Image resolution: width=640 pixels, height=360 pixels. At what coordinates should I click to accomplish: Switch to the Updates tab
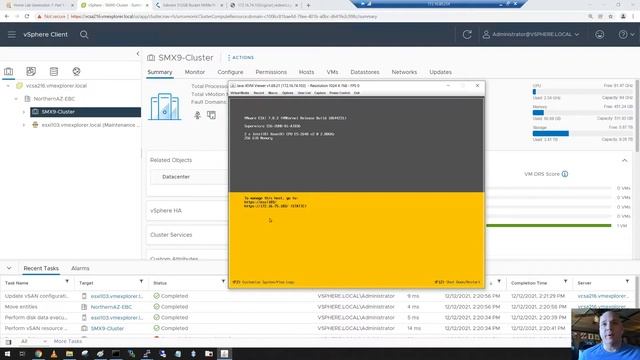(440, 72)
